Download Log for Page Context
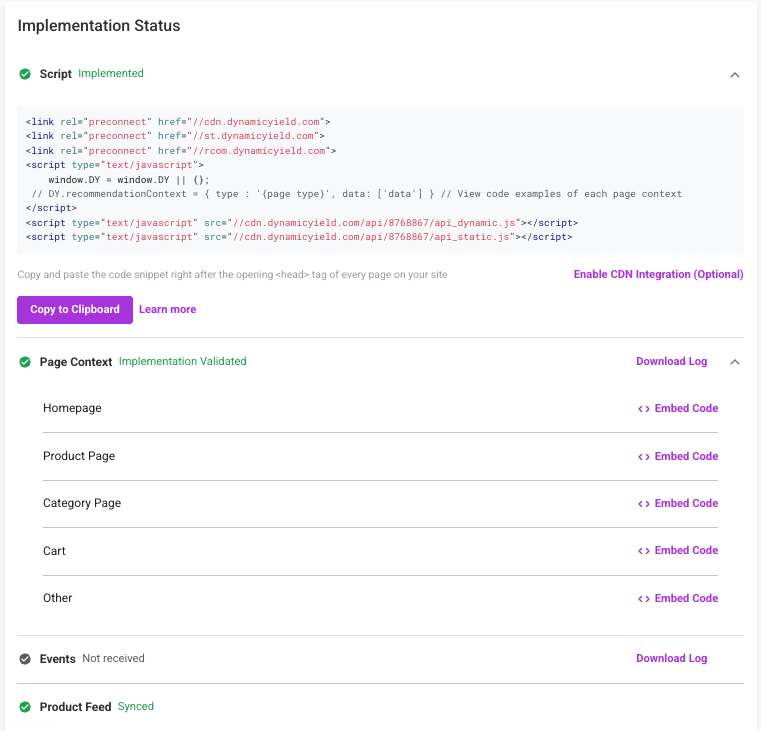 point(672,361)
